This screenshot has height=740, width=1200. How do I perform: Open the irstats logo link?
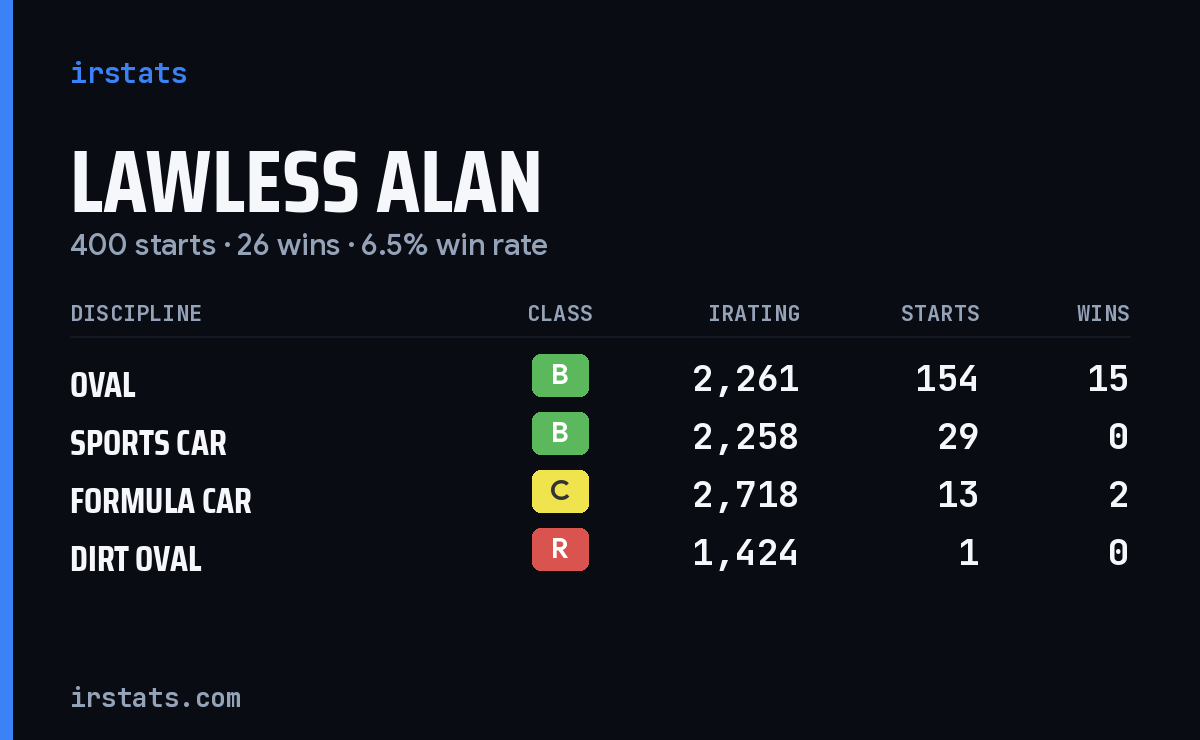[128, 73]
